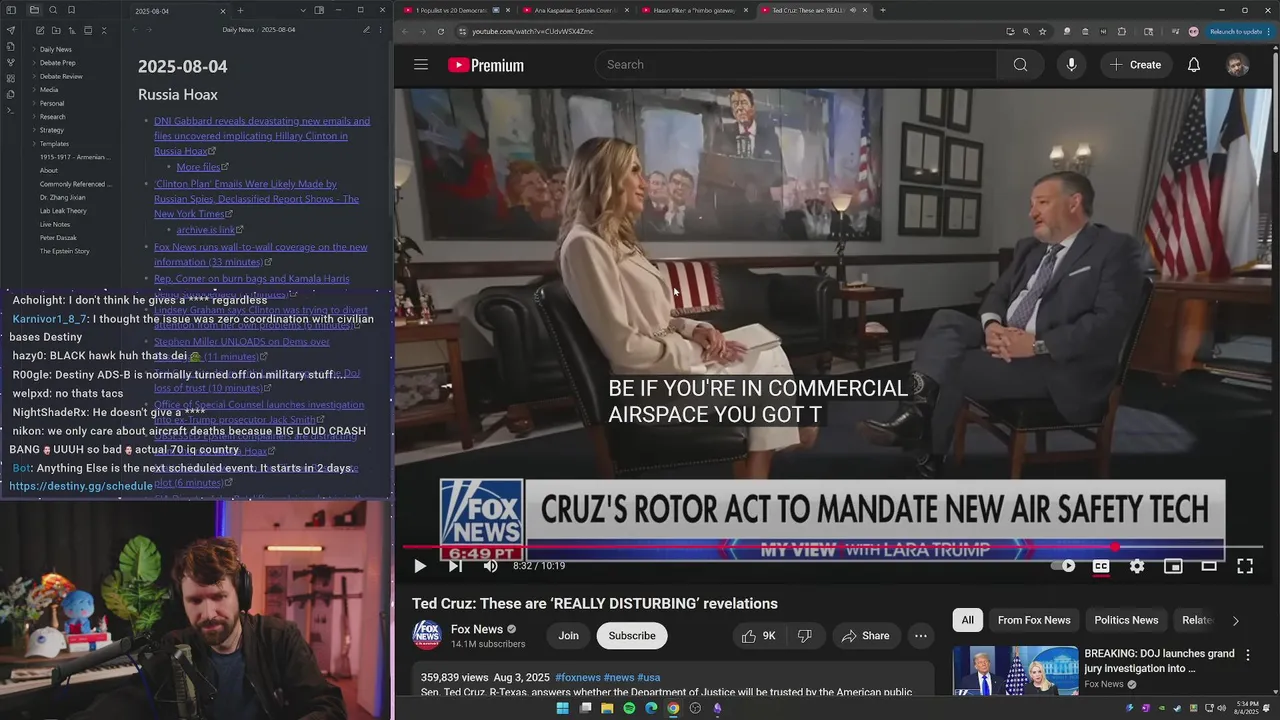Open Obsidian tab list dropdown chevron
This screenshot has width=1280, height=720.
303,10
